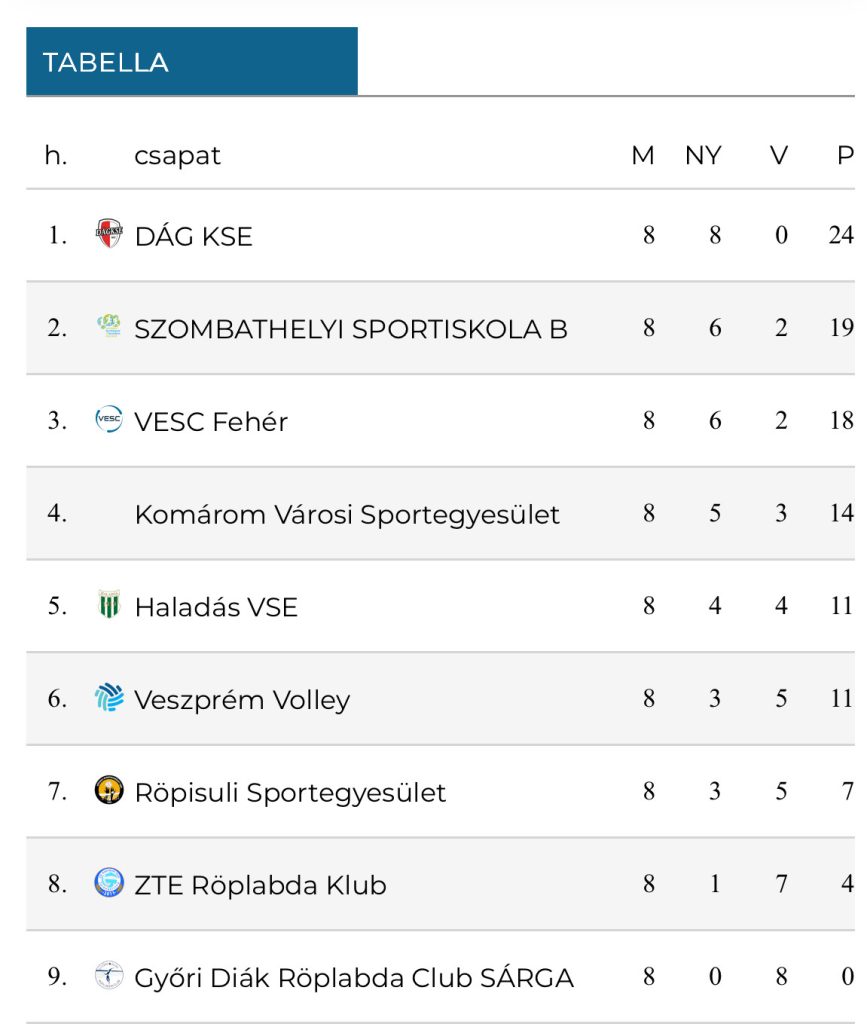Open Röpisuli Sportegyesület team name link

(290, 793)
